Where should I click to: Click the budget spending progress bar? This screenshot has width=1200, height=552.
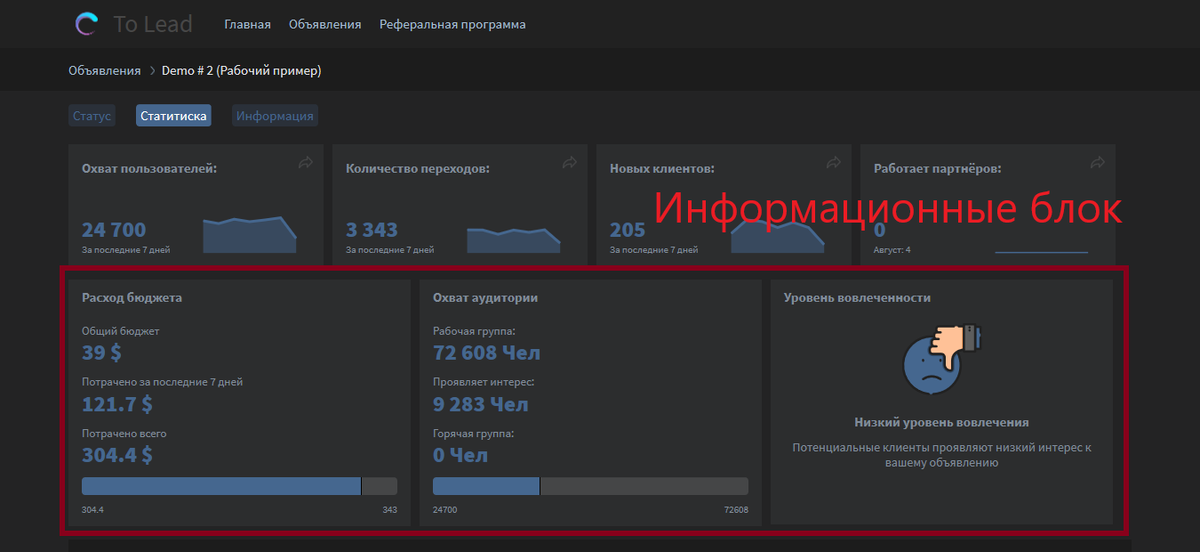(239, 486)
